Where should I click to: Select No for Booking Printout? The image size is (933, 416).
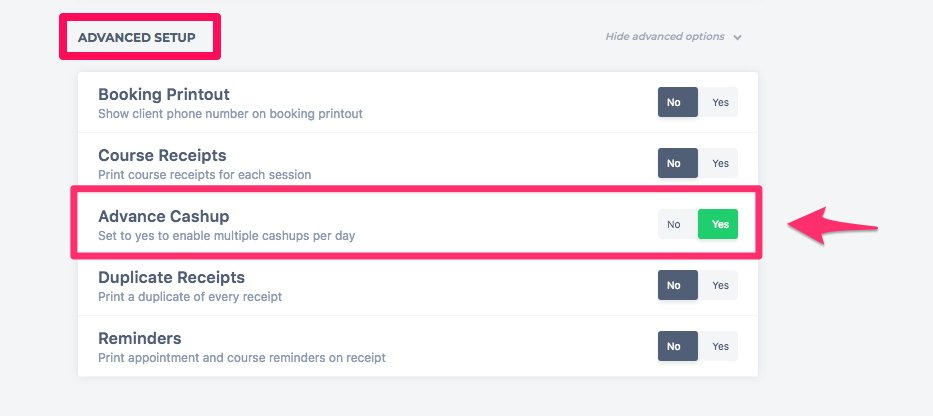pyautogui.click(x=677, y=102)
